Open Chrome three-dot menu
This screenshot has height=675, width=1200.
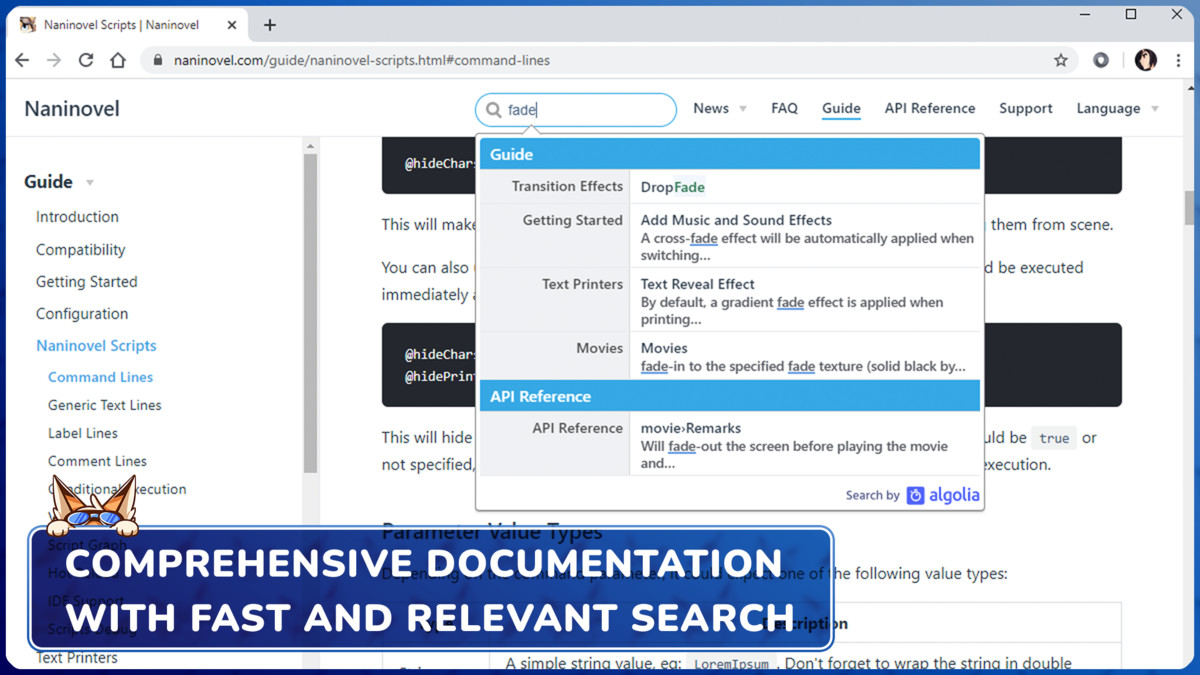[x=1178, y=60]
